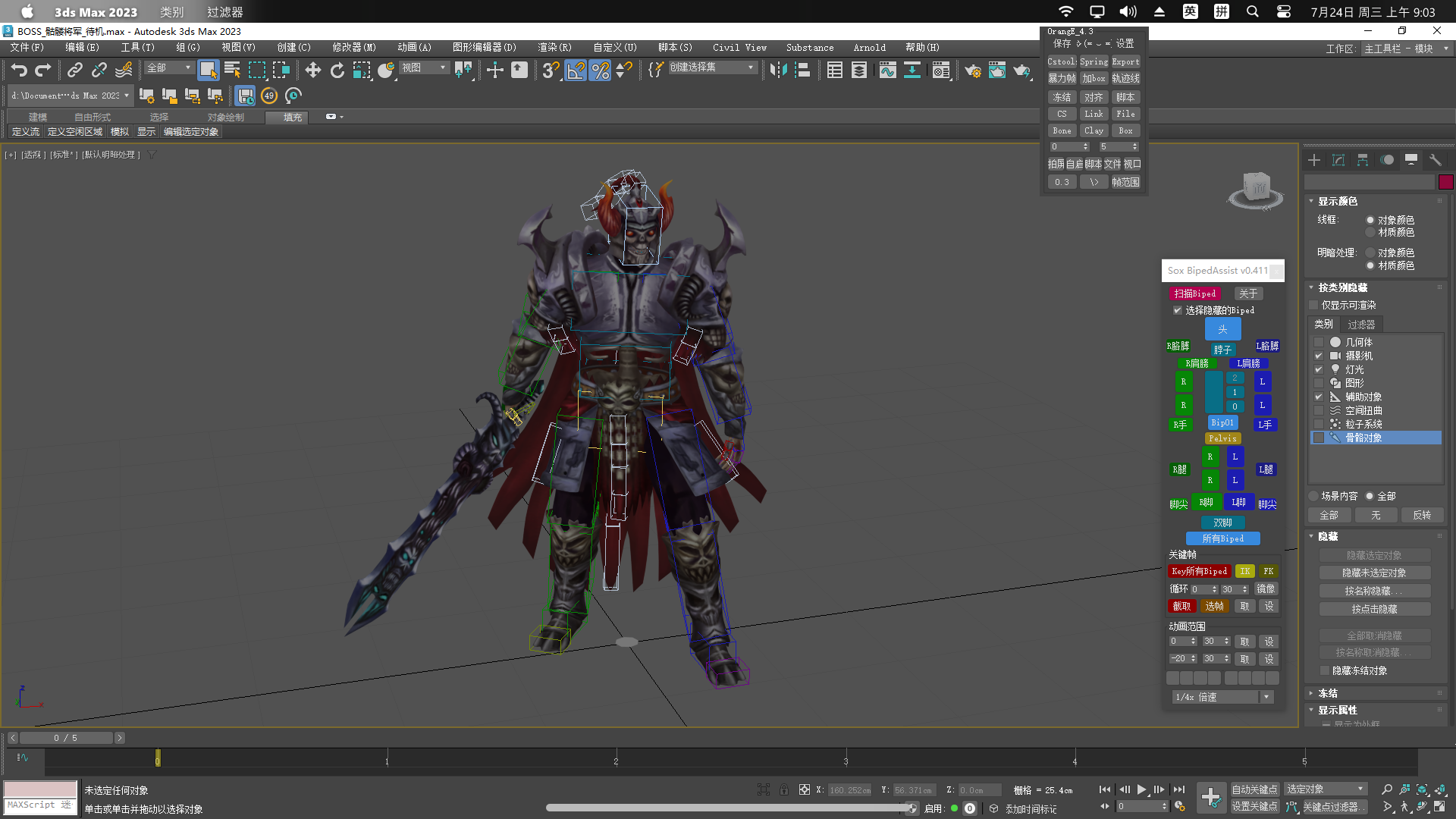This screenshot has width=1456, height=819.
Task: Open the project path dropdown
Action: pos(71,96)
